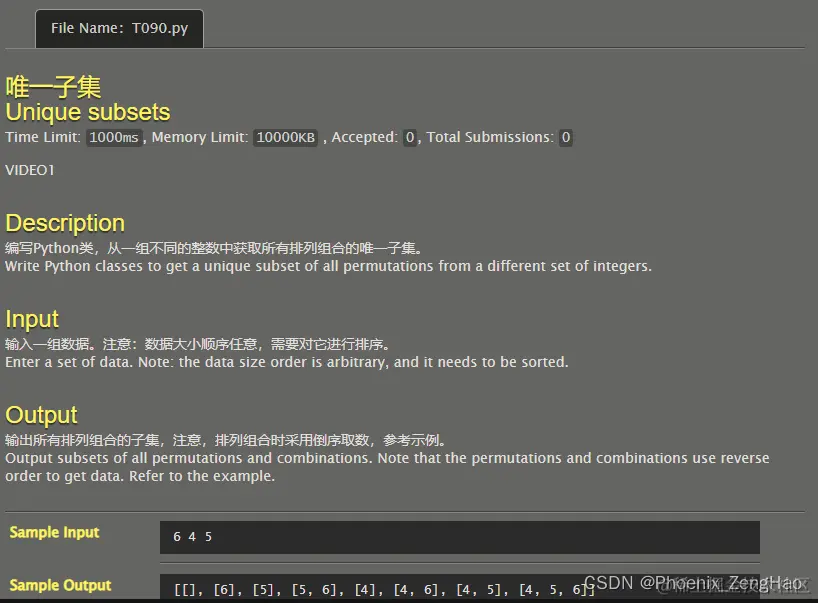Select the File Name: T090.py tab
This screenshot has height=603, width=818.
pyautogui.click(x=119, y=29)
